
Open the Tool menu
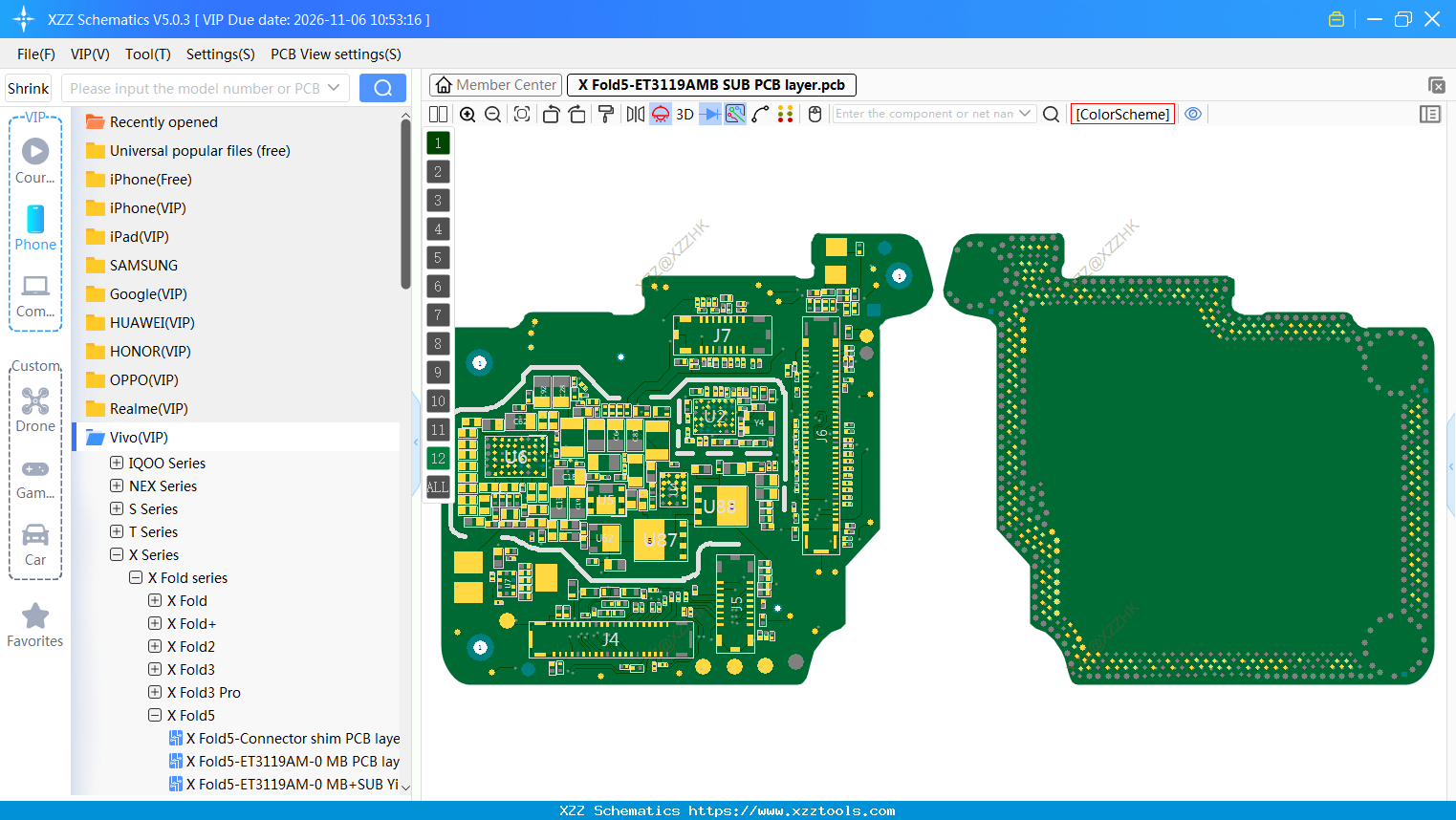(147, 54)
